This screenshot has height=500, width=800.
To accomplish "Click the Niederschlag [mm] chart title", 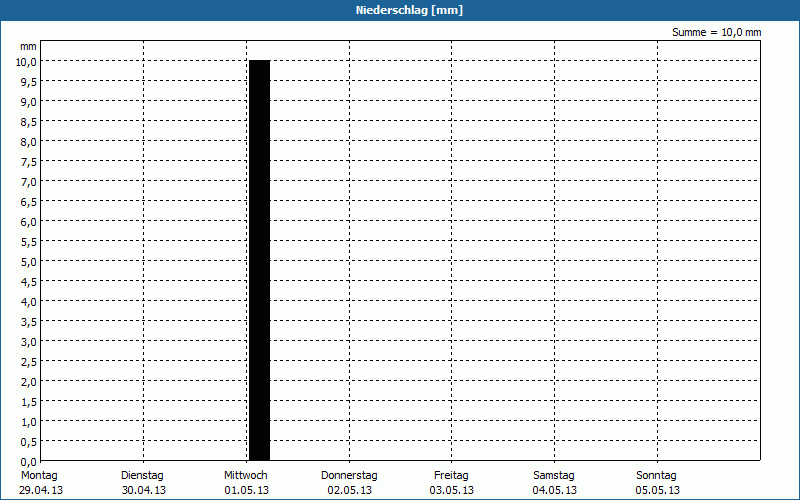I will [x=409, y=10].
